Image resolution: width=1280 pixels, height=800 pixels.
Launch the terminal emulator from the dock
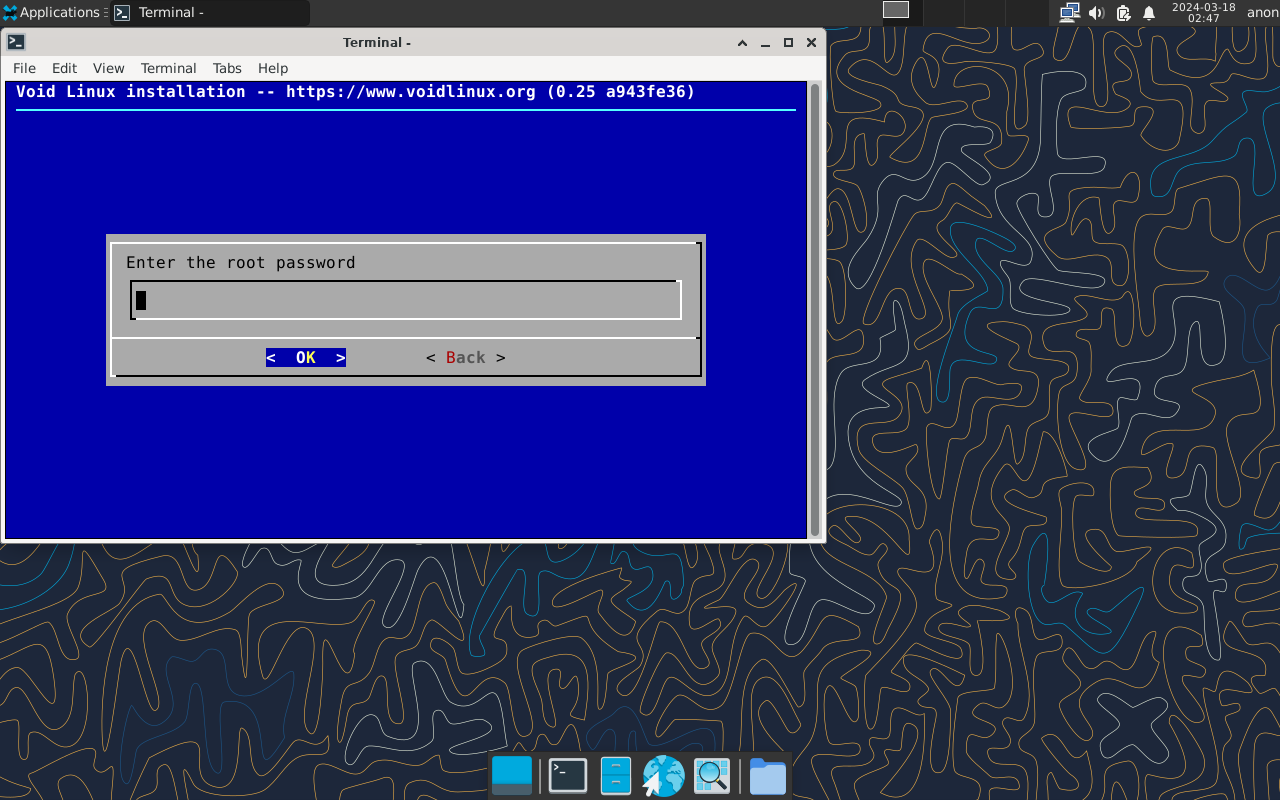click(x=568, y=776)
